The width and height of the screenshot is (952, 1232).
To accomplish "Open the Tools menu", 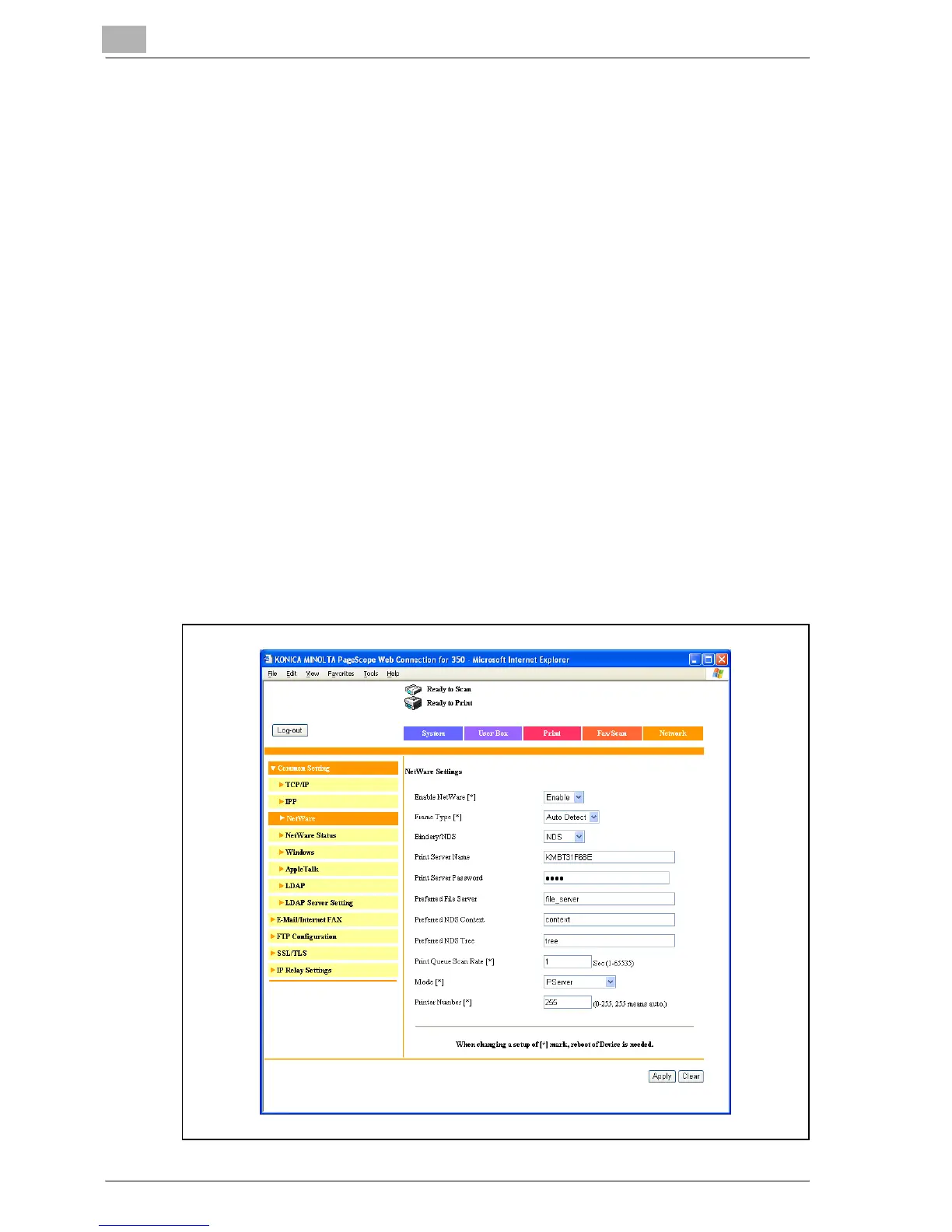I will pyautogui.click(x=371, y=674).
